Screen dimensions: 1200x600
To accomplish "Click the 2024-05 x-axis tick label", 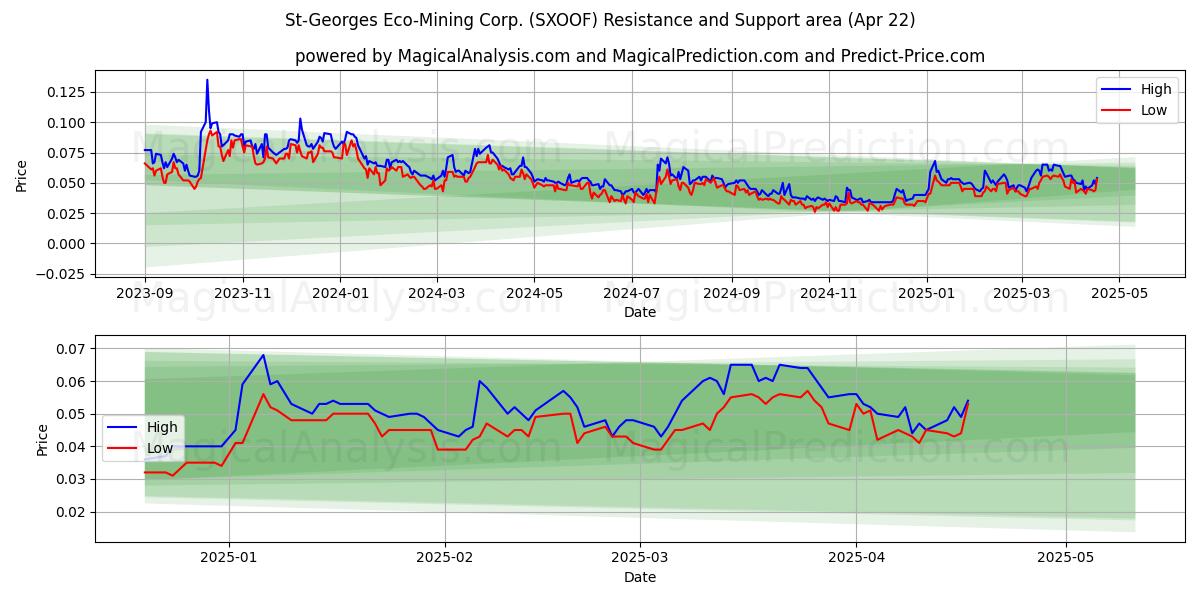I will (x=533, y=293).
